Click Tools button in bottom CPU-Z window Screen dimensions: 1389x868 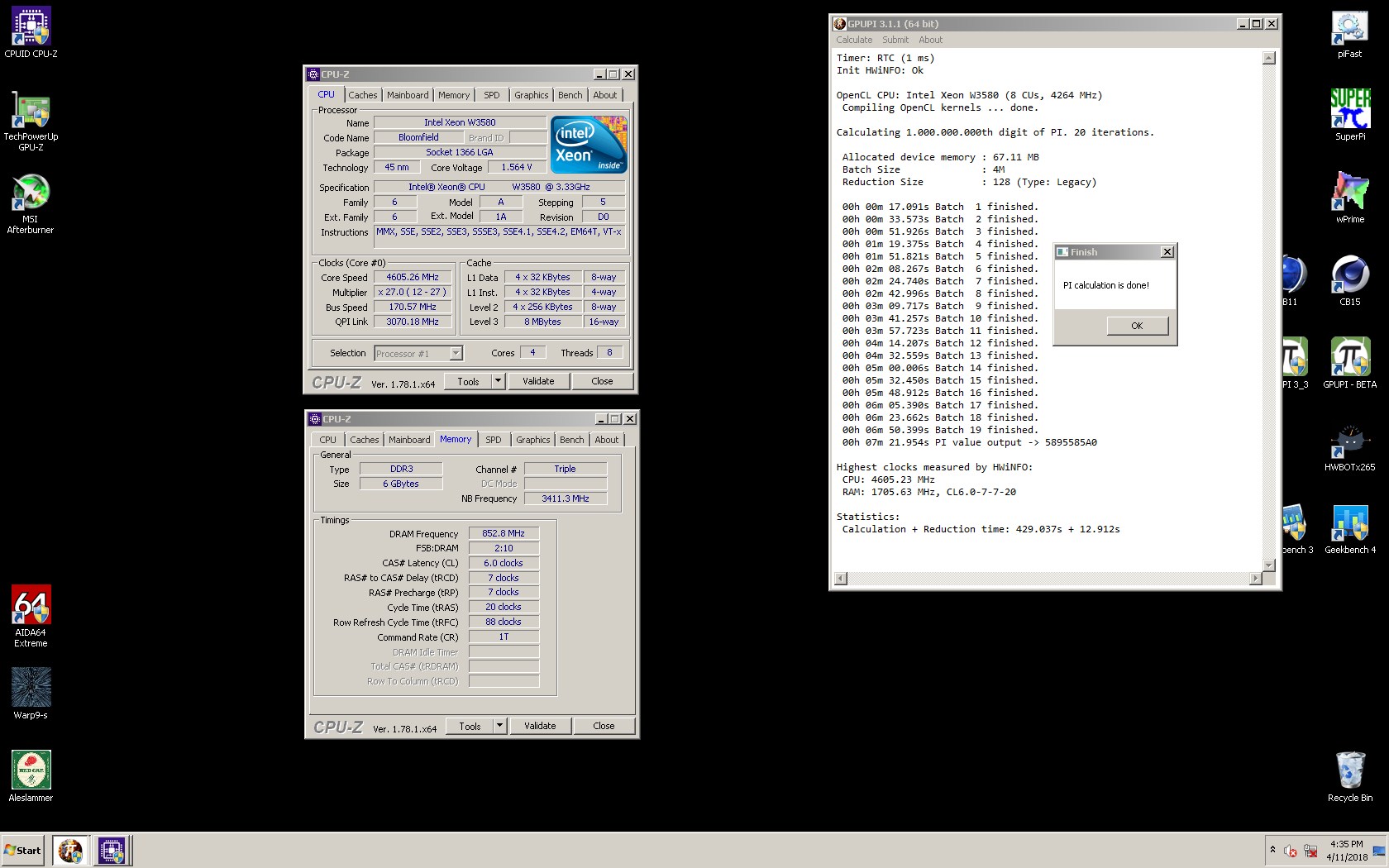point(470,726)
